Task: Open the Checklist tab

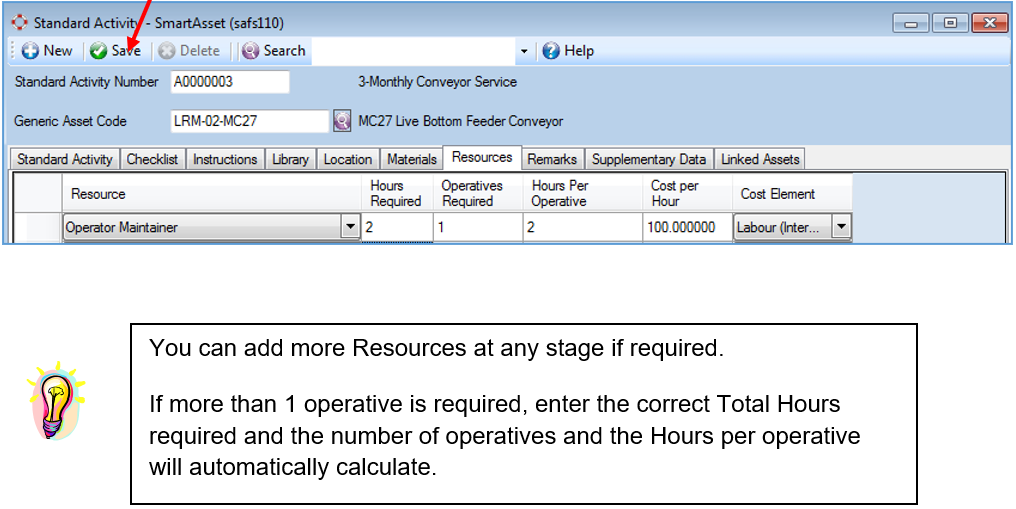Action: pos(152,159)
